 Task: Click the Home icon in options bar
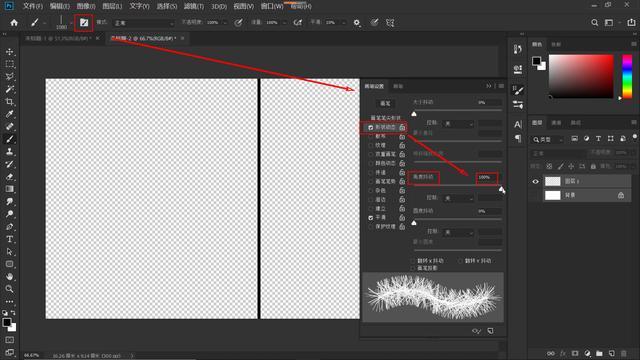click(x=14, y=23)
